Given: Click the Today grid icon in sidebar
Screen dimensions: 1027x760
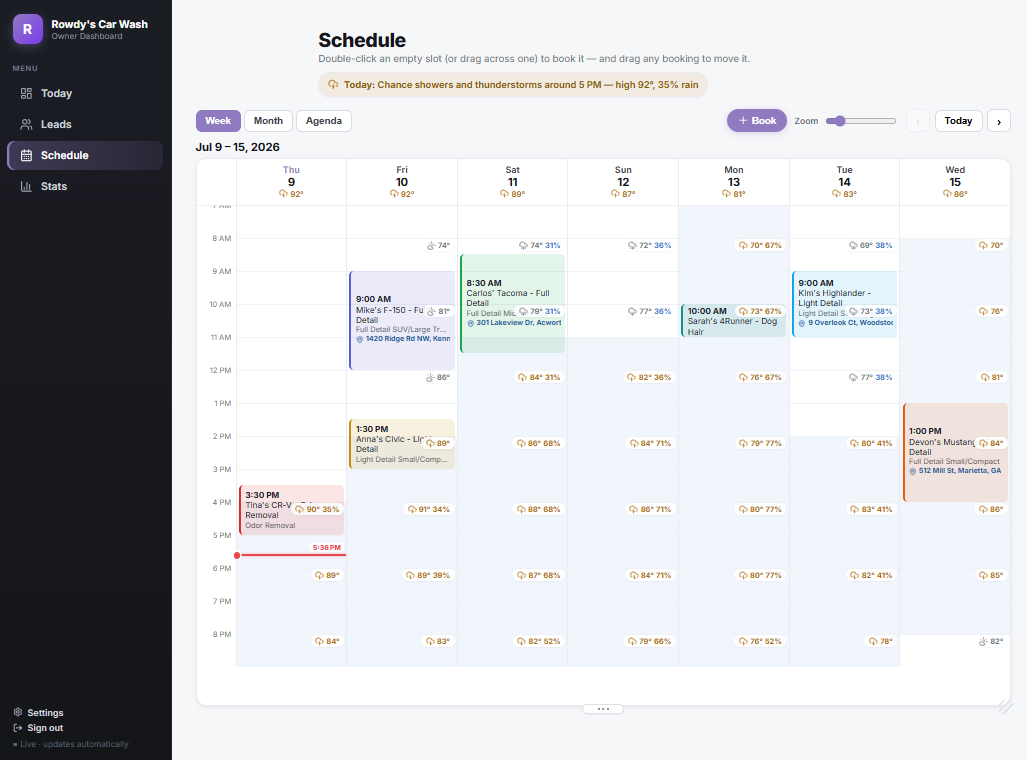Looking at the screenshot, I should [x=26, y=94].
